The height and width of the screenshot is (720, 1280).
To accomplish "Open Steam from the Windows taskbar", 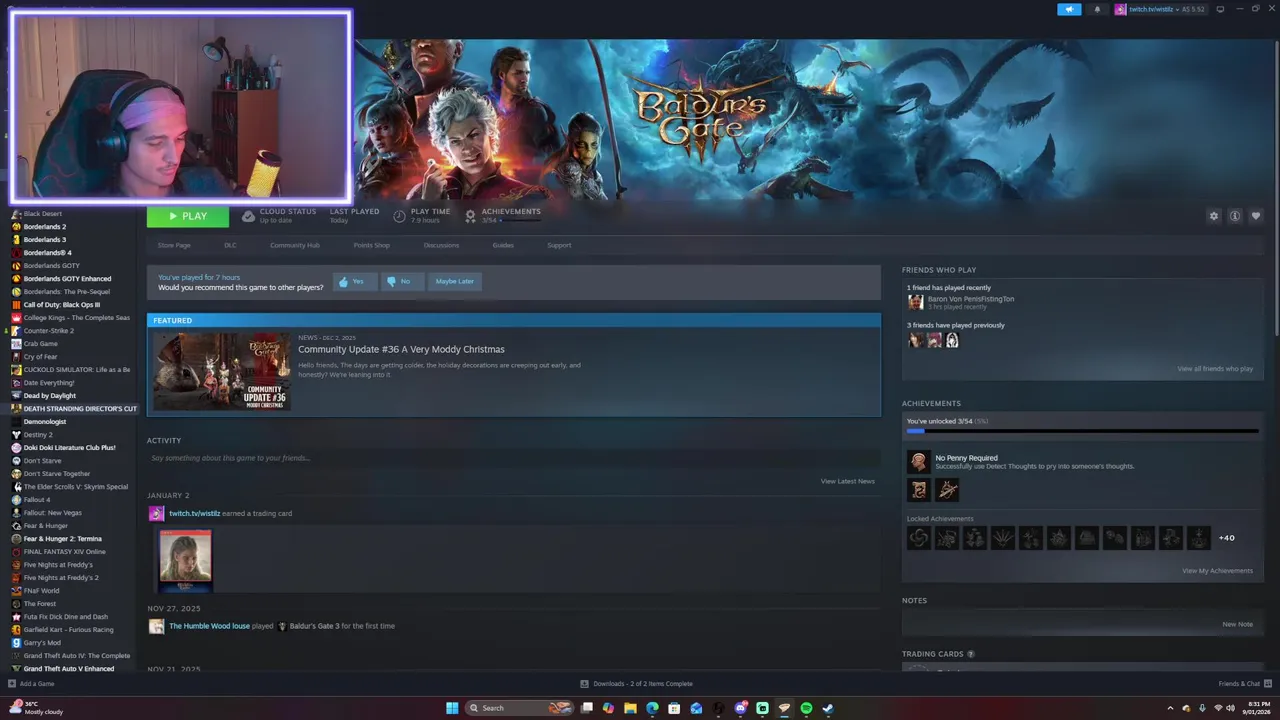I will point(828,708).
